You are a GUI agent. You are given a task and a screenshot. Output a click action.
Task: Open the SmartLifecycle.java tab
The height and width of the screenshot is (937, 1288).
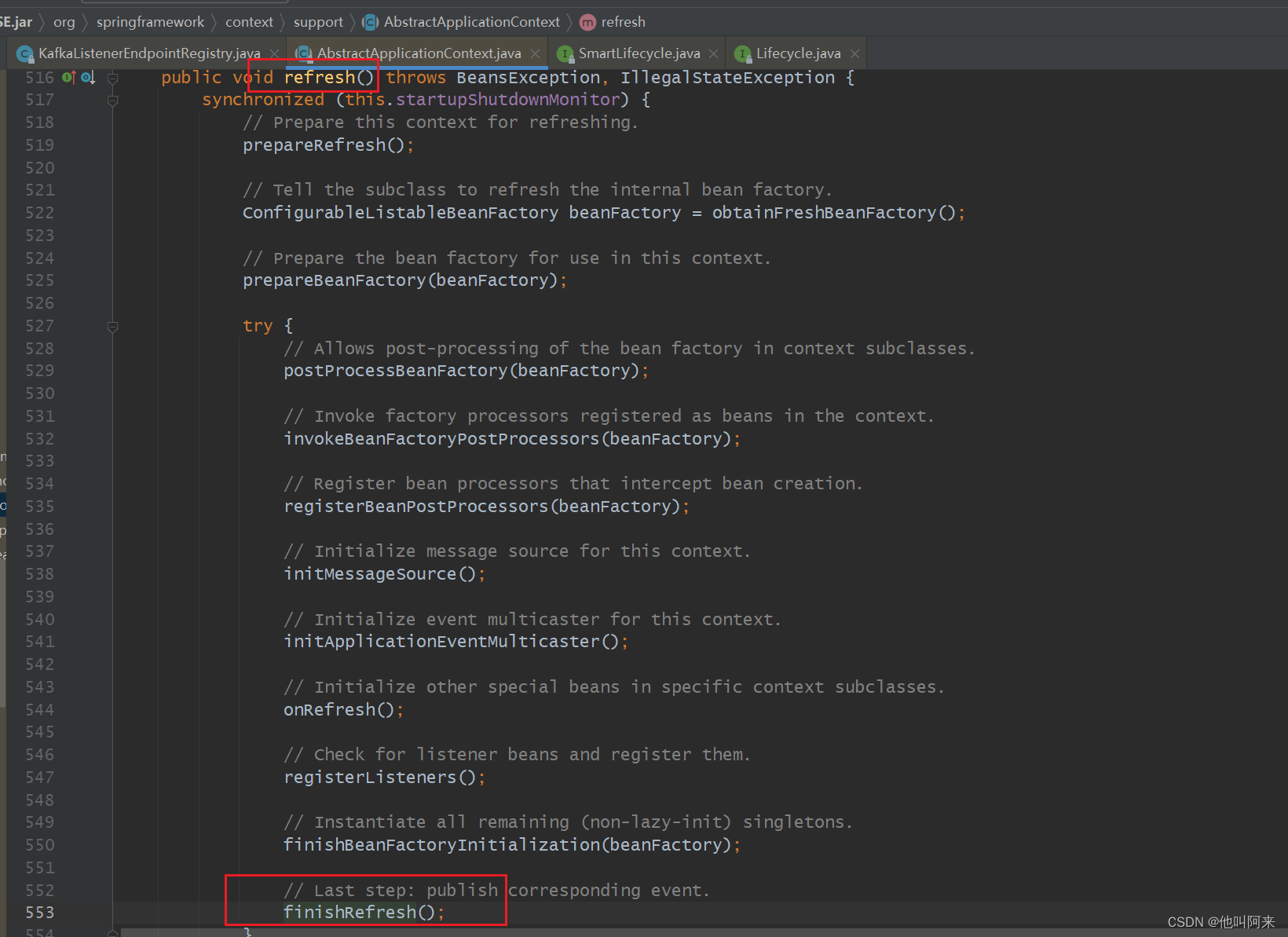639,53
